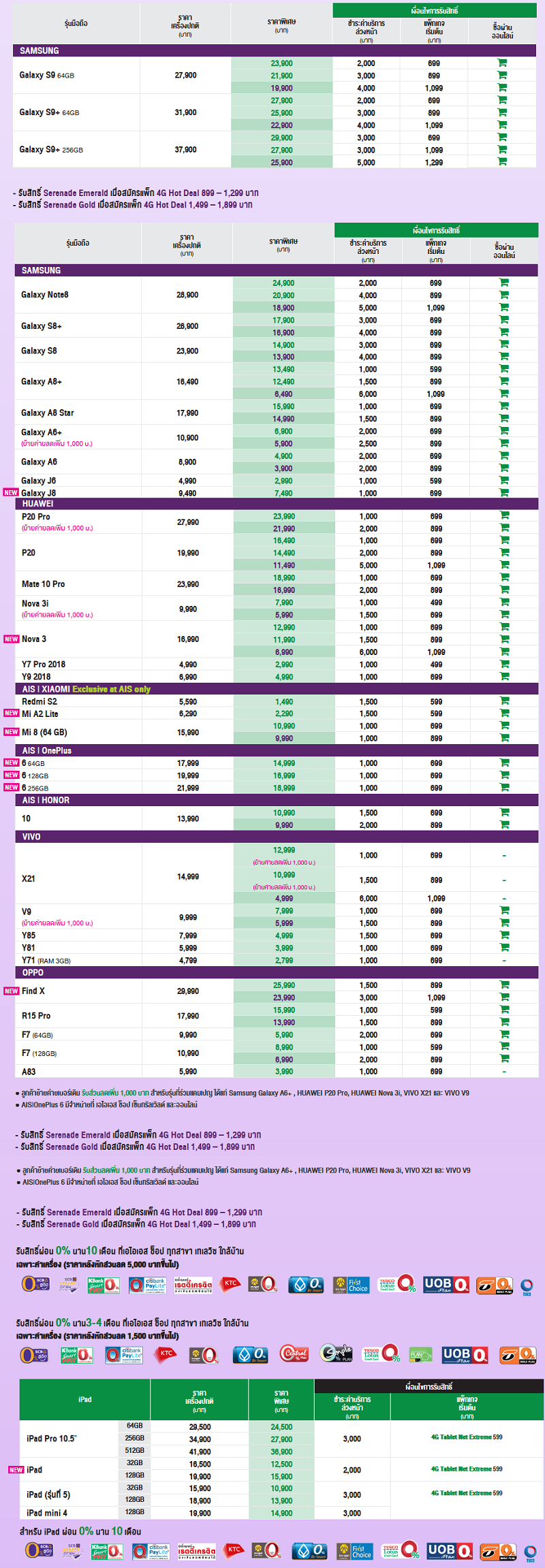Click the Y71 (RAM 3GB) model name

46,960
